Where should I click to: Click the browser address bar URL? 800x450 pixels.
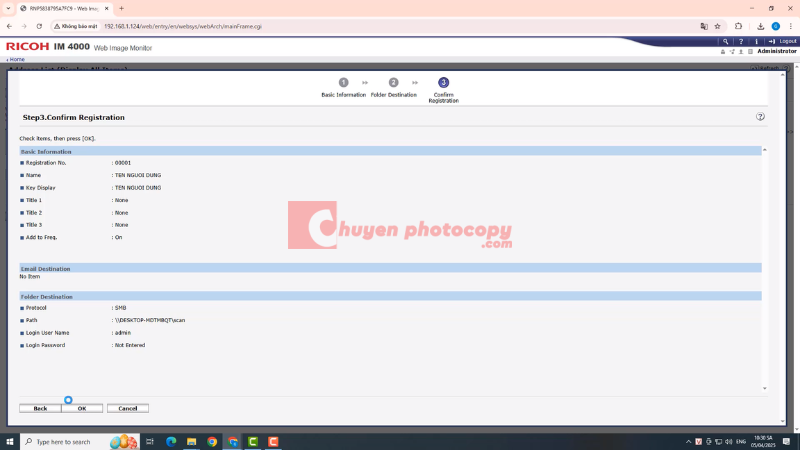tap(183, 27)
